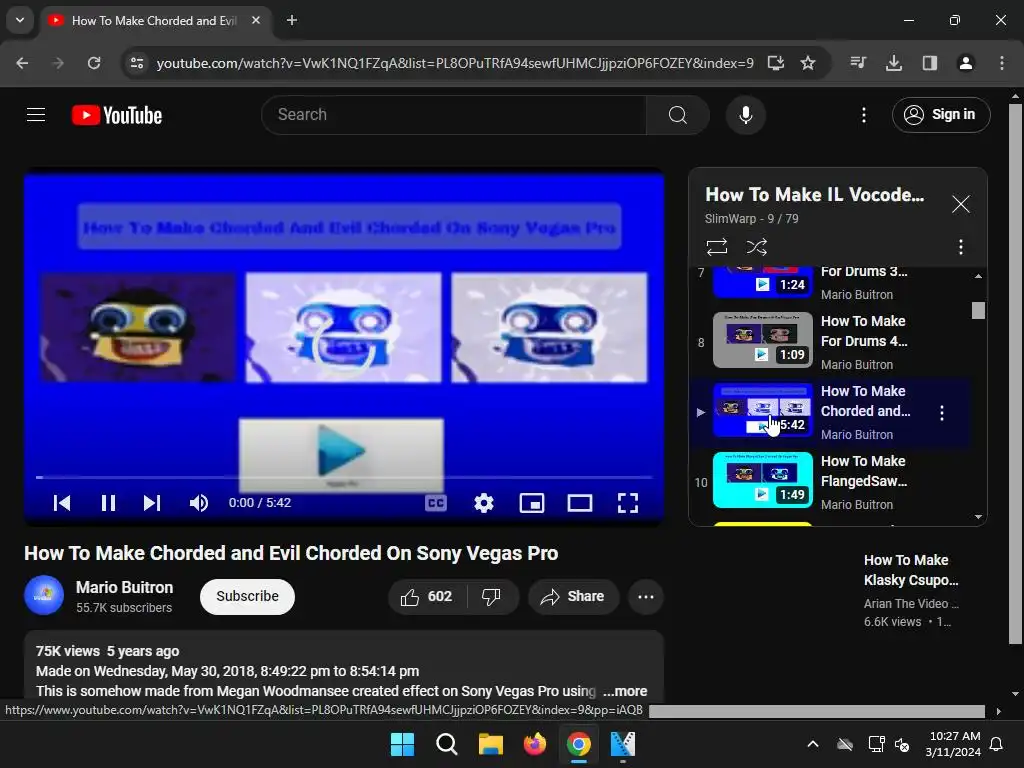Dislike this video
The image size is (1024, 768).
click(x=492, y=596)
